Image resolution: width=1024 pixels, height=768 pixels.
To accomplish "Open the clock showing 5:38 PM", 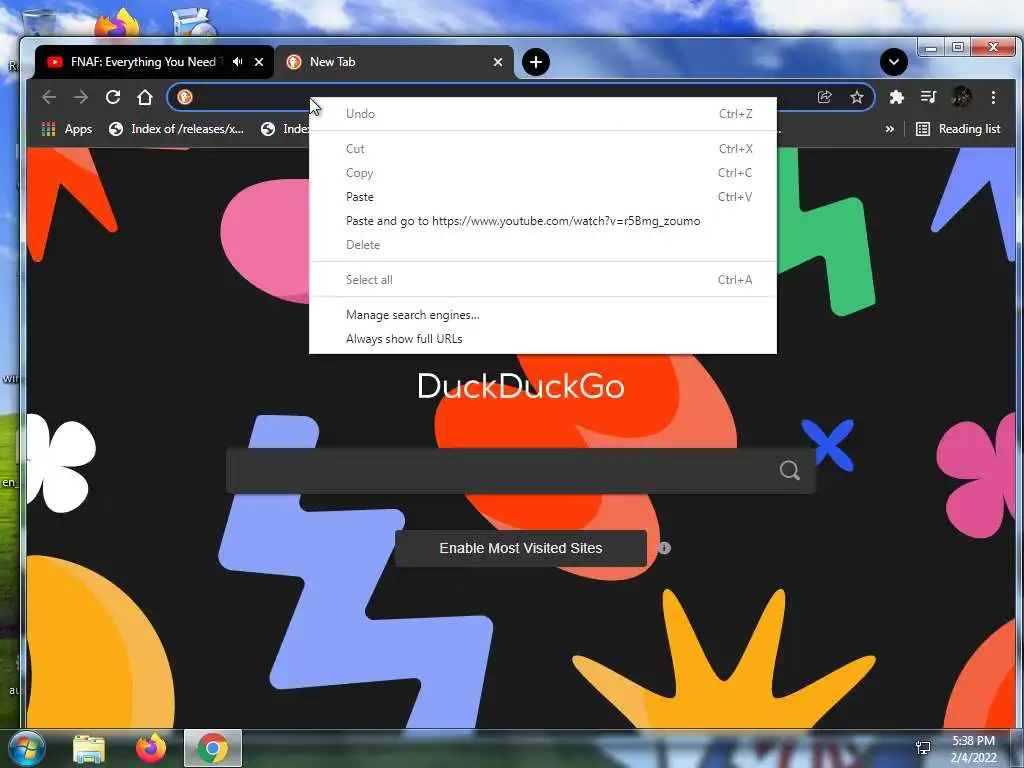I will 974,749.
